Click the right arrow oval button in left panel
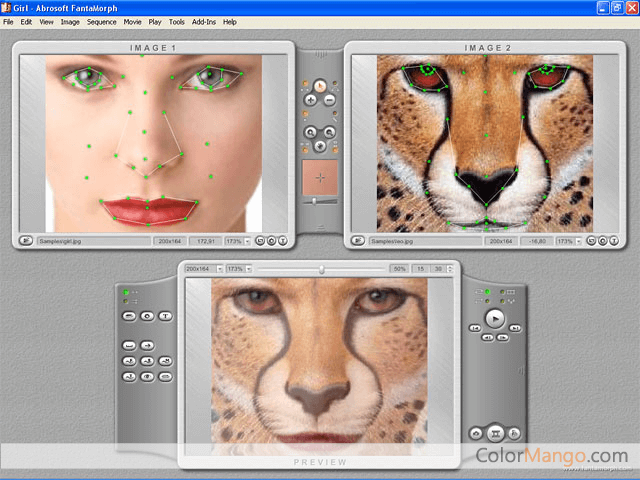 (147, 346)
